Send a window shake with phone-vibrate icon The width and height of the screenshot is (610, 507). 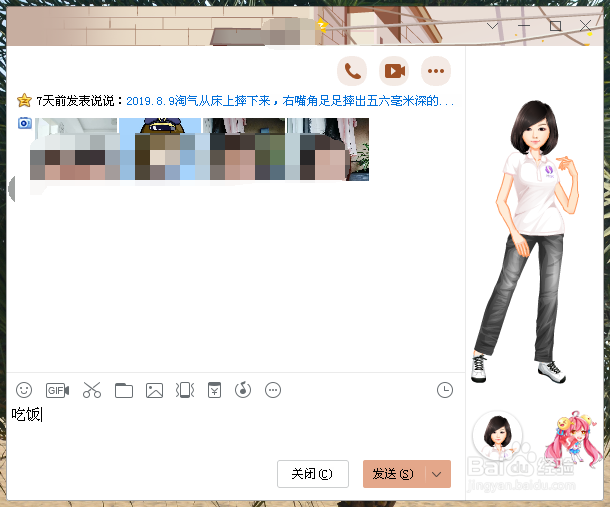pyautogui.click(x=185, y=390)
